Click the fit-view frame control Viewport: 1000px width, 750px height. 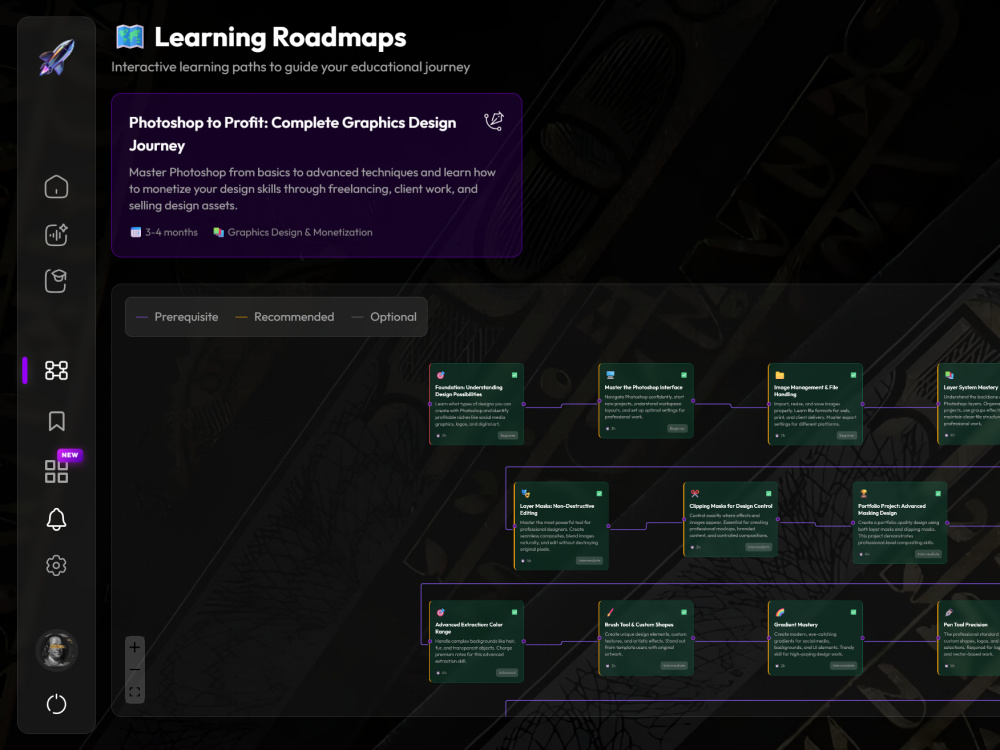tap(135, 692)
